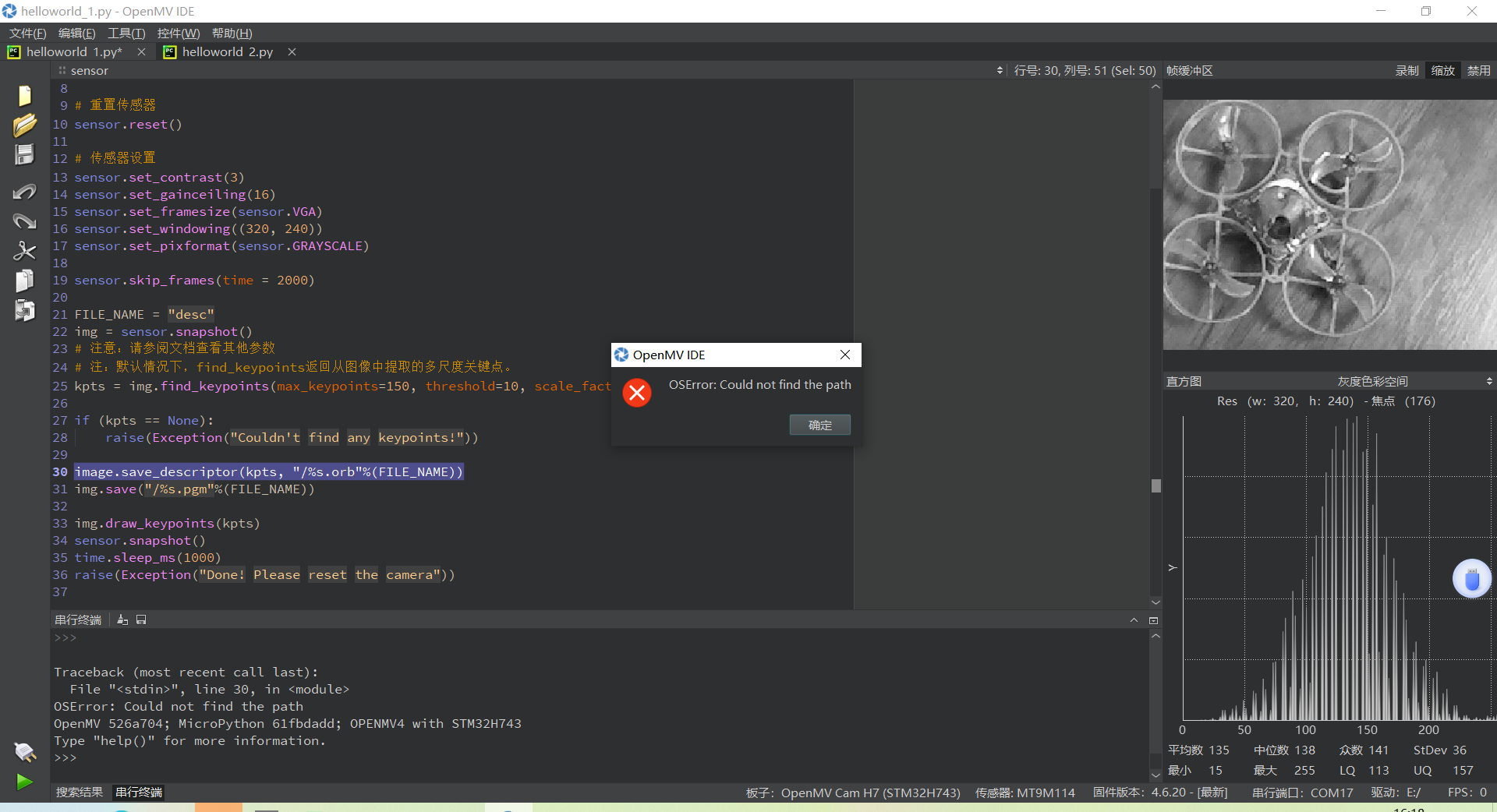Click the connect/disconnect plug icon
This screenshot has width=1497, height=812.
tap(24, 752)
